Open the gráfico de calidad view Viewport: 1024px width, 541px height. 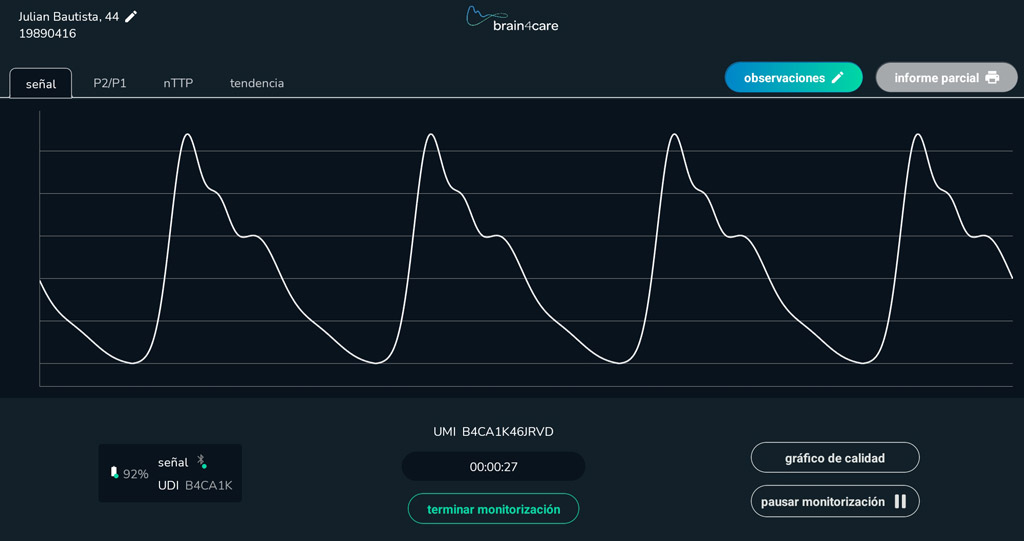click(x=835, y=458)
